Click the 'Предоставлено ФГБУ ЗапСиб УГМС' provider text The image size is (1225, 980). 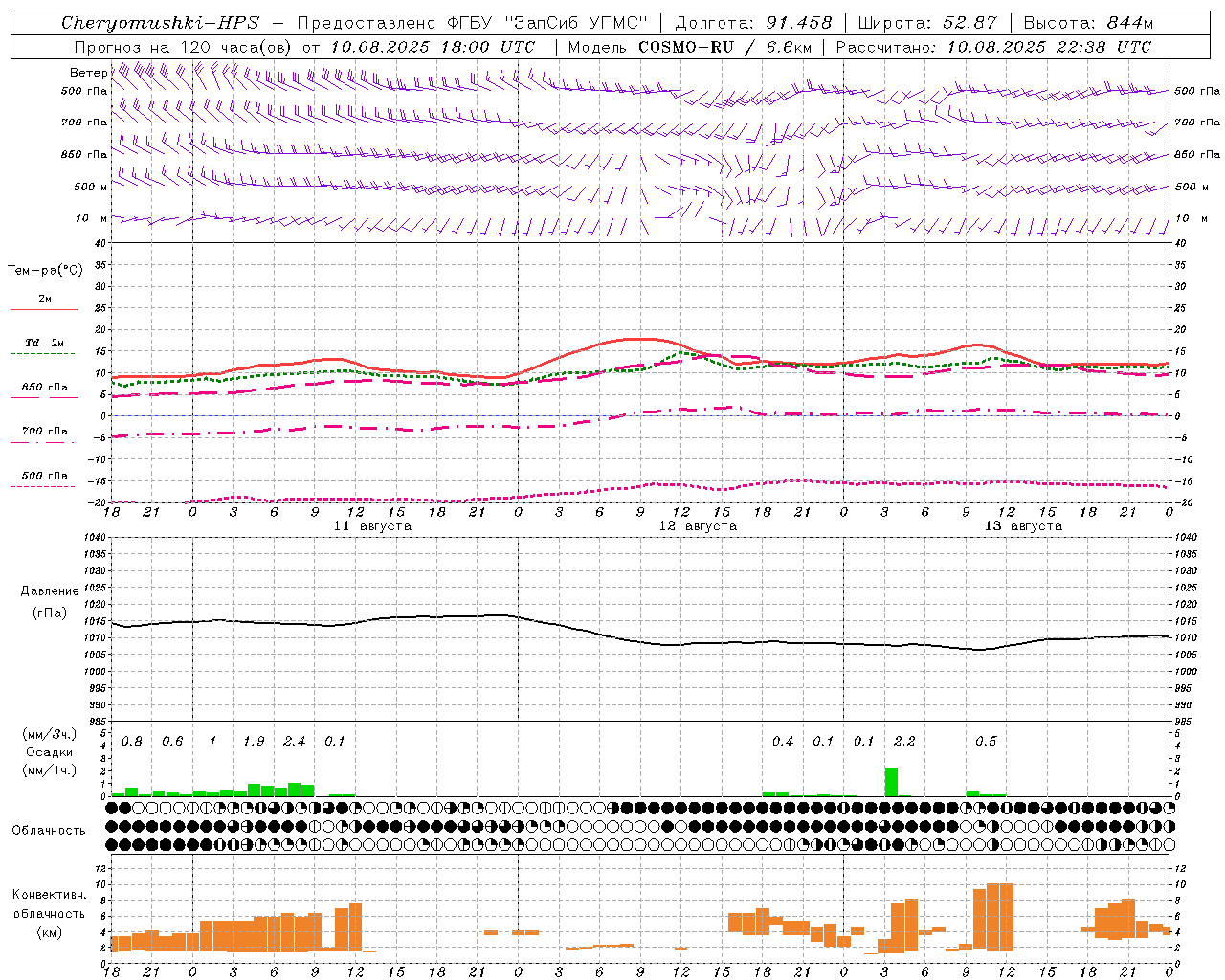click(473, 23)
